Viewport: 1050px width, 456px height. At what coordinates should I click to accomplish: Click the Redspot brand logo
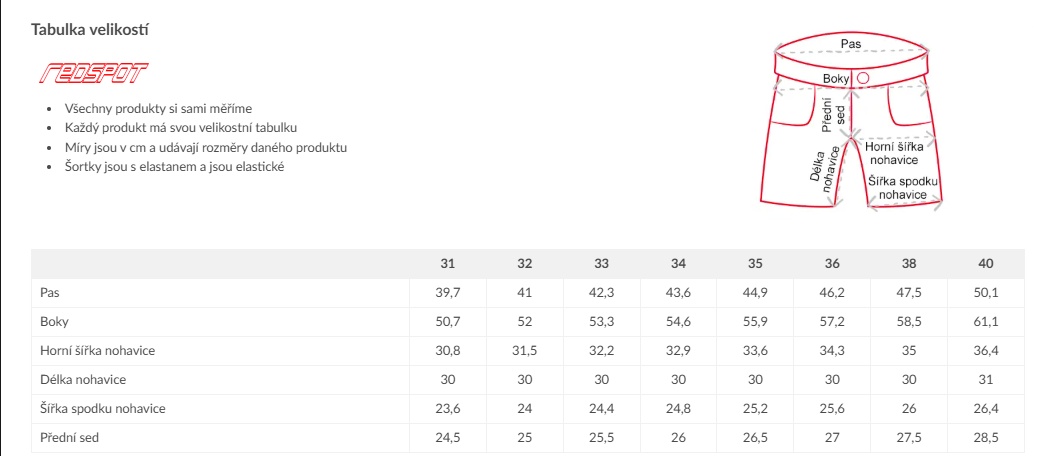coord(90,74)
